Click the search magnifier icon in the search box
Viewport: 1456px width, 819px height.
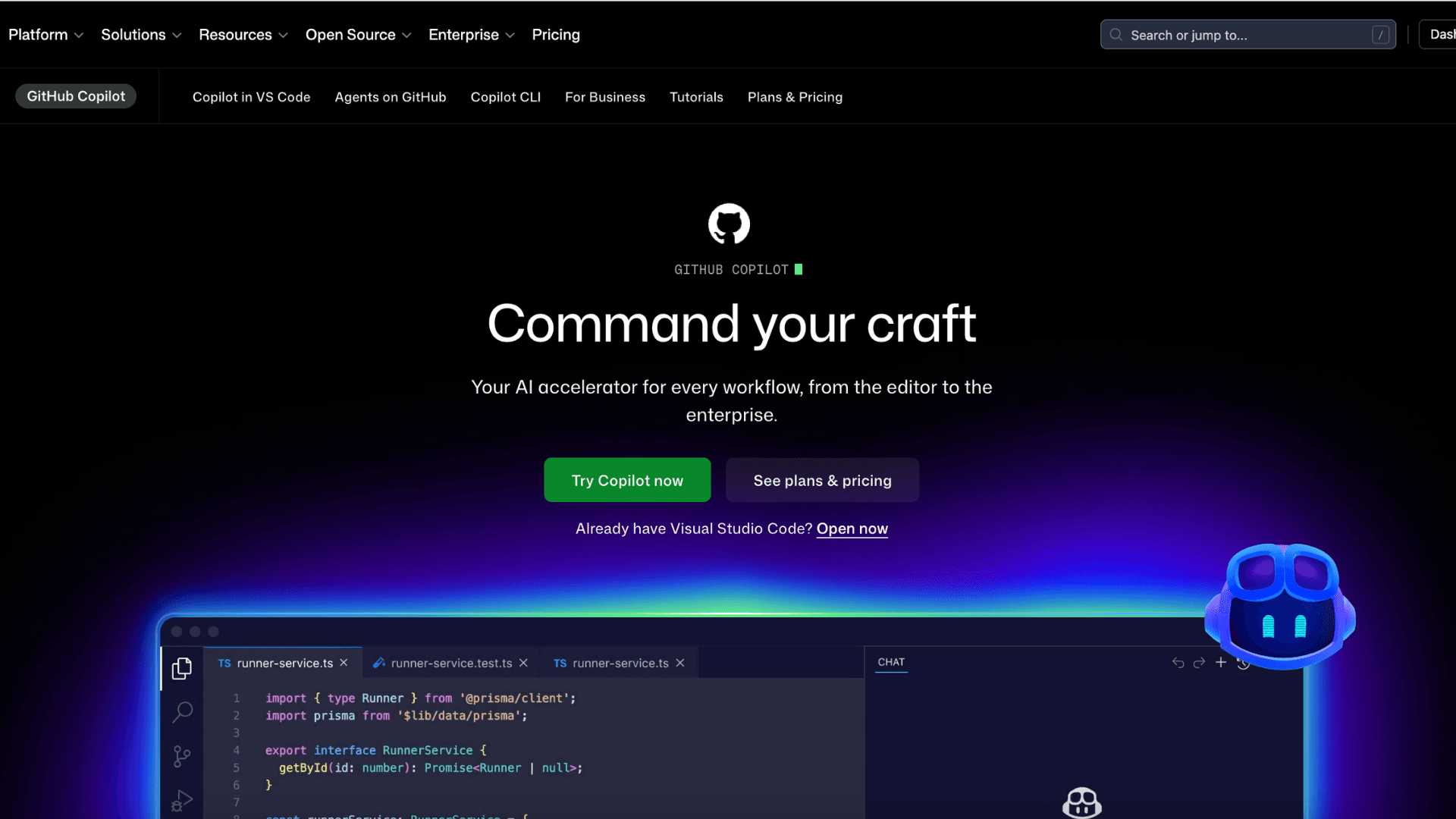click(x=1116, y=35)
